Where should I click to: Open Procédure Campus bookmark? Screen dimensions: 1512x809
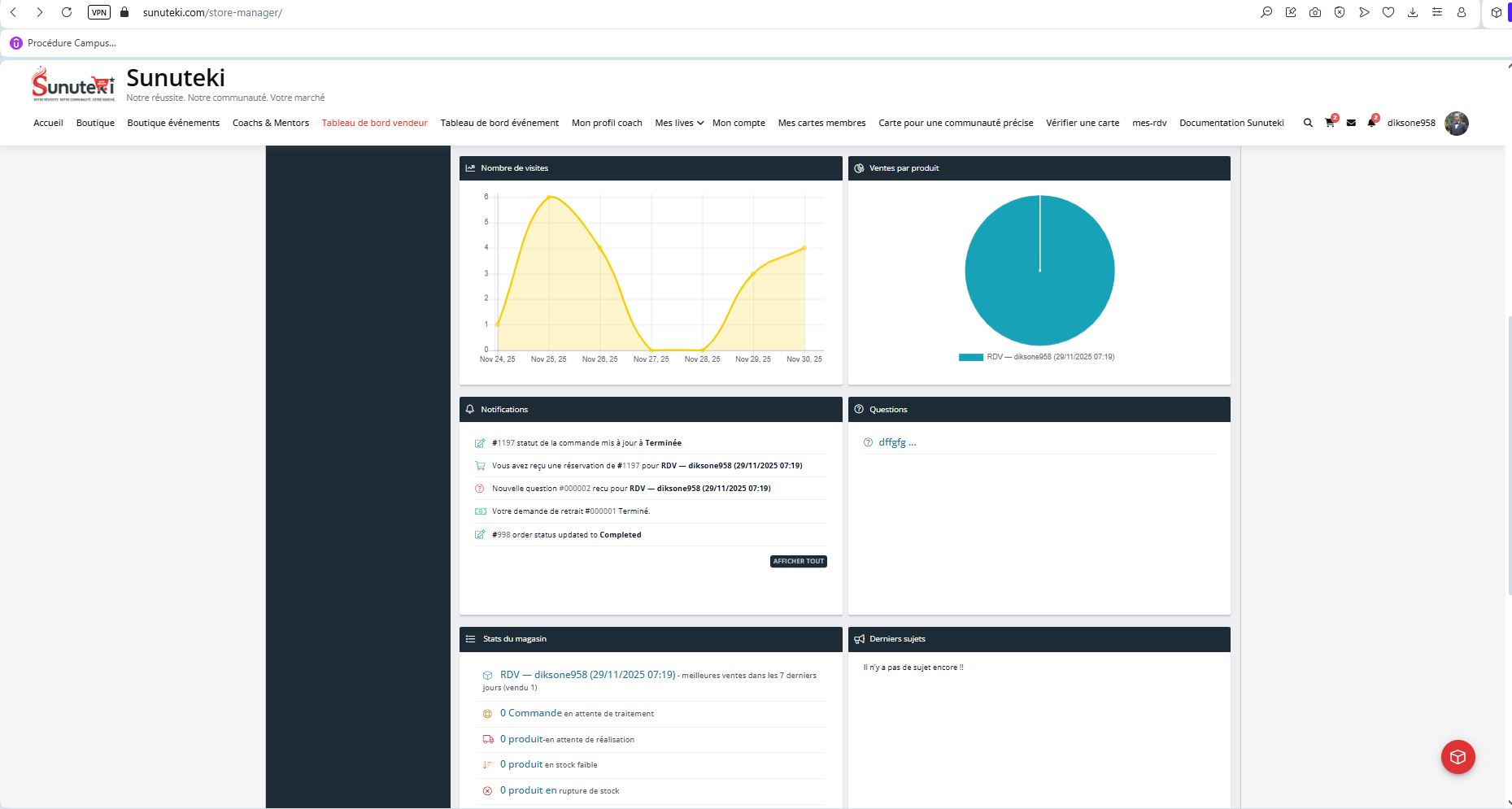(x=63, y=43)
